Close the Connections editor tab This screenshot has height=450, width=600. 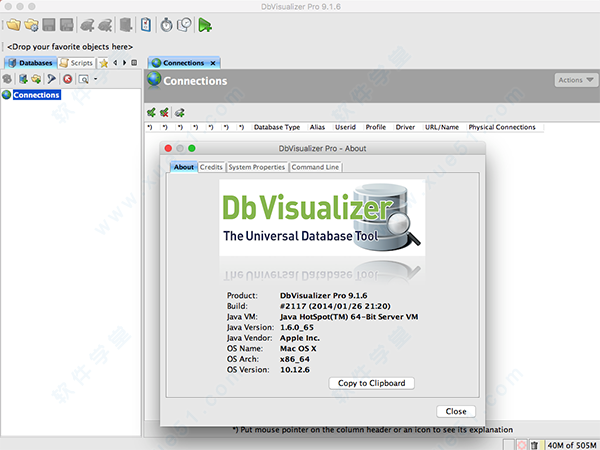[x=213, y=63]
